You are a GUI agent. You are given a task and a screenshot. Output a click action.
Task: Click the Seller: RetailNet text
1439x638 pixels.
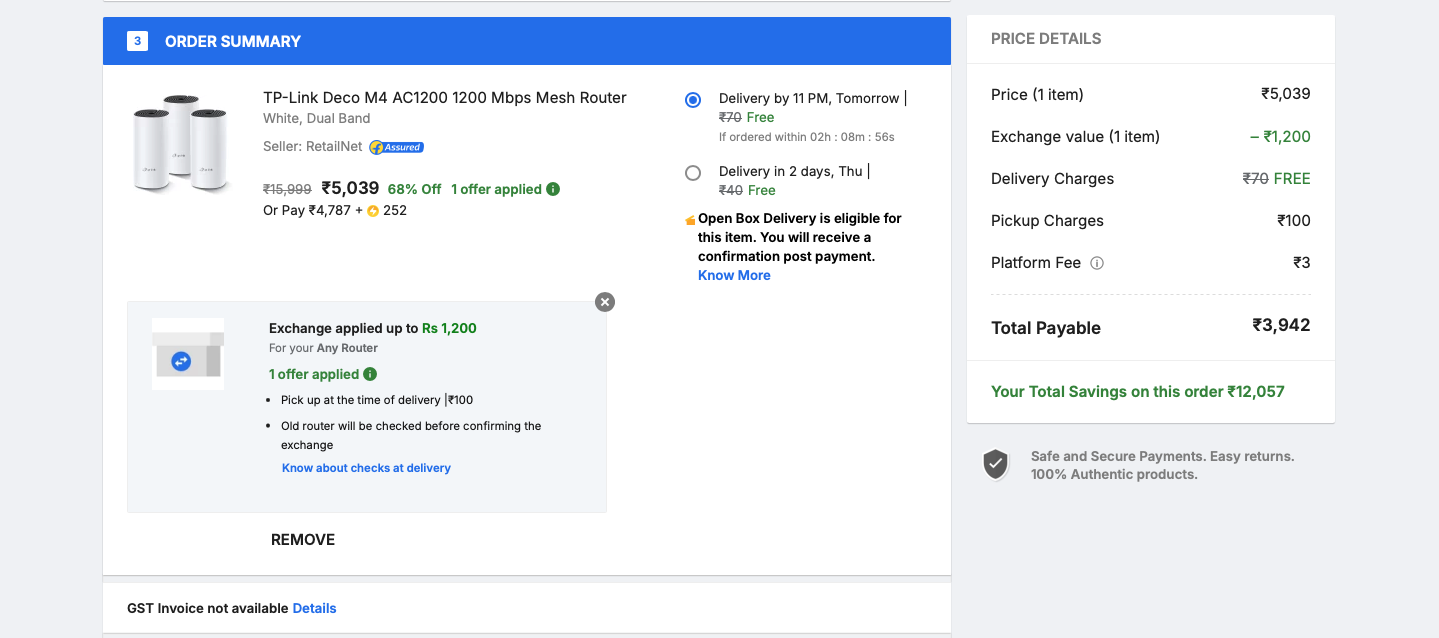click(313, 147)
